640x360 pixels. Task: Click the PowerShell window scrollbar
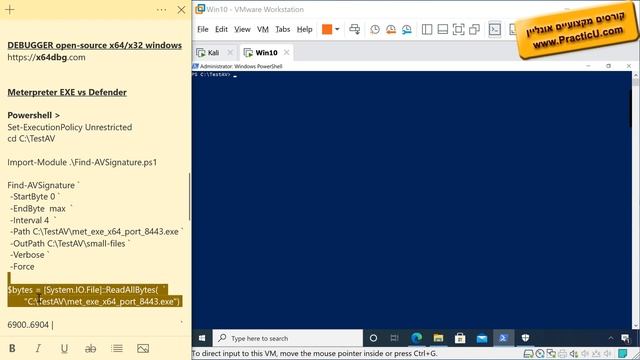click(x=636, y=200)
